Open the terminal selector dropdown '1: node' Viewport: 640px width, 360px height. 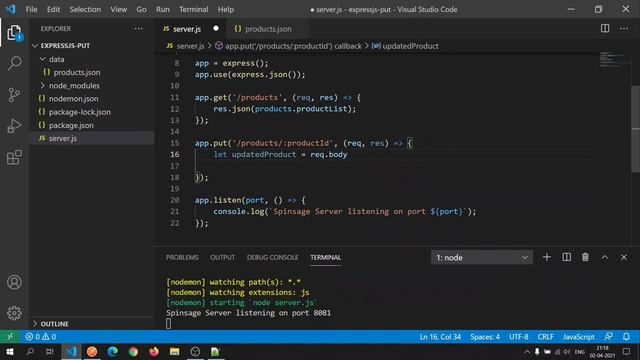(x=482, y=258)
